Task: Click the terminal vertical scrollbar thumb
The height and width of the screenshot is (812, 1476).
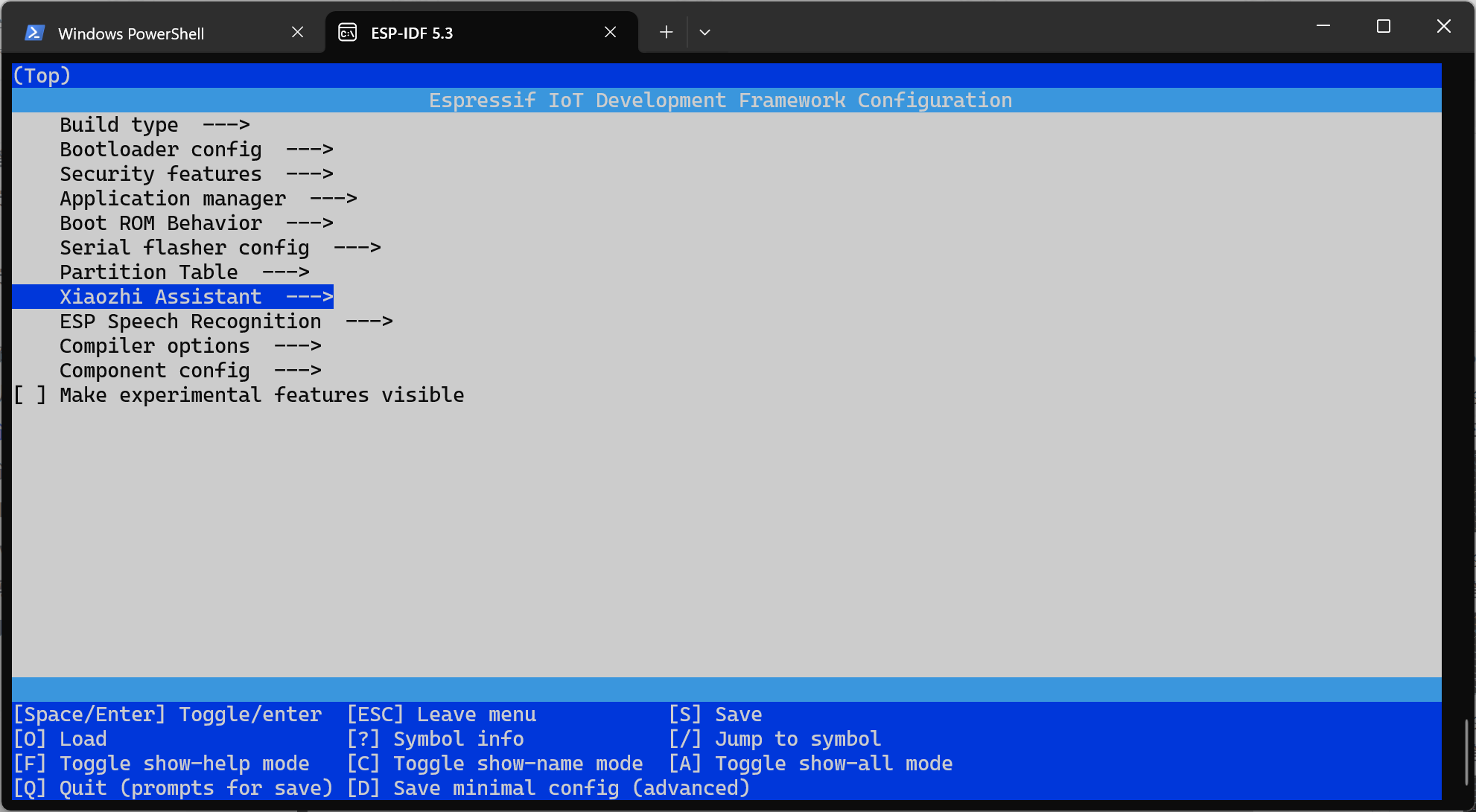Action: point(1466,751)
